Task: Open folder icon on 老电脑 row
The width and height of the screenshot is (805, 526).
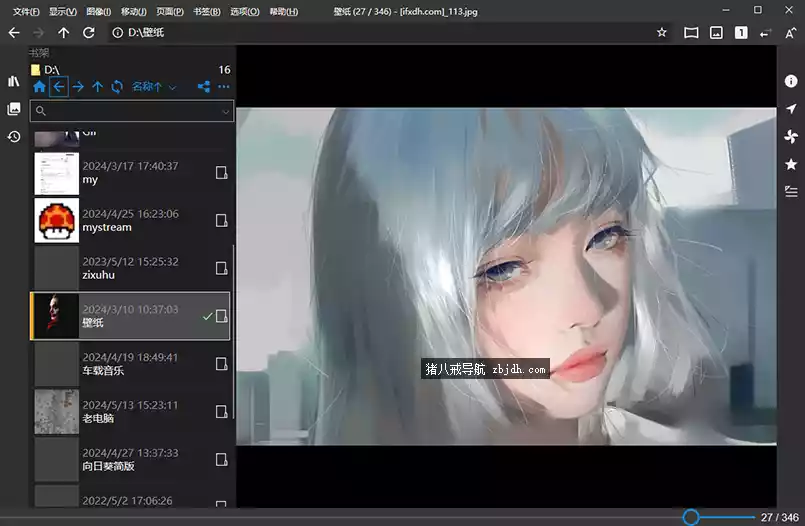Action: click(221, 412)
